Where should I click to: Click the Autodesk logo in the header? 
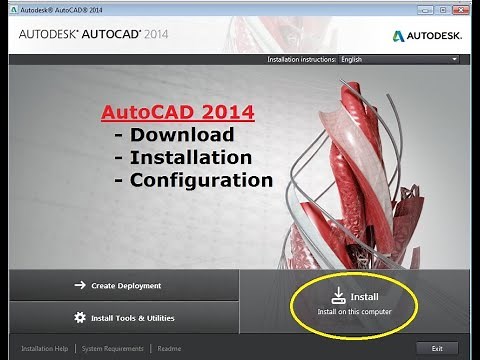pos(427,36)
